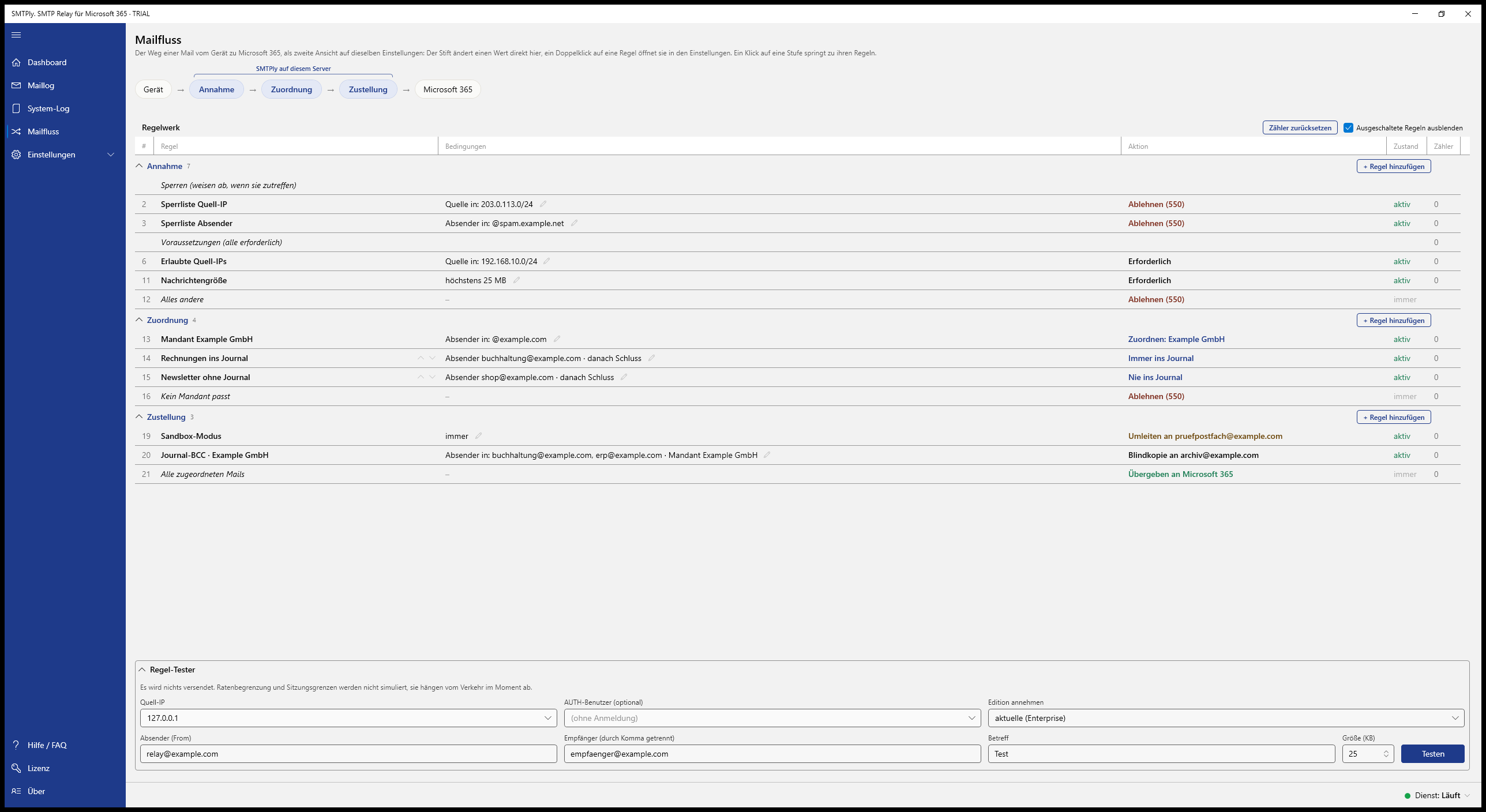The width and height of the screenshot is (1486, 812).
Task: Collapse the Zustellung rule group
Action: [x=139, y=417]
